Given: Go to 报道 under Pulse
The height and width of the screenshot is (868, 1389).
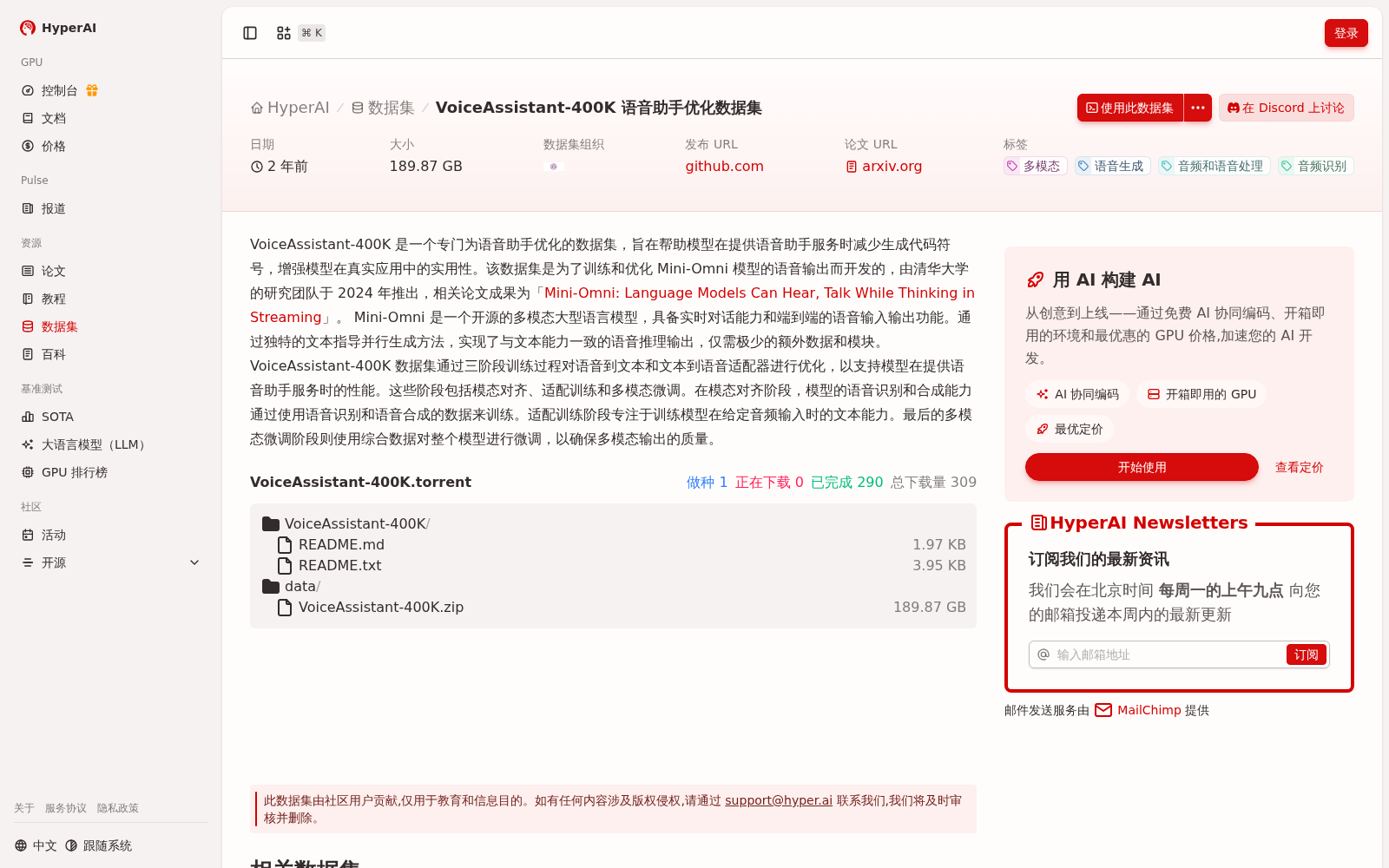Looking at the screenshot, I should click(54, 208).
